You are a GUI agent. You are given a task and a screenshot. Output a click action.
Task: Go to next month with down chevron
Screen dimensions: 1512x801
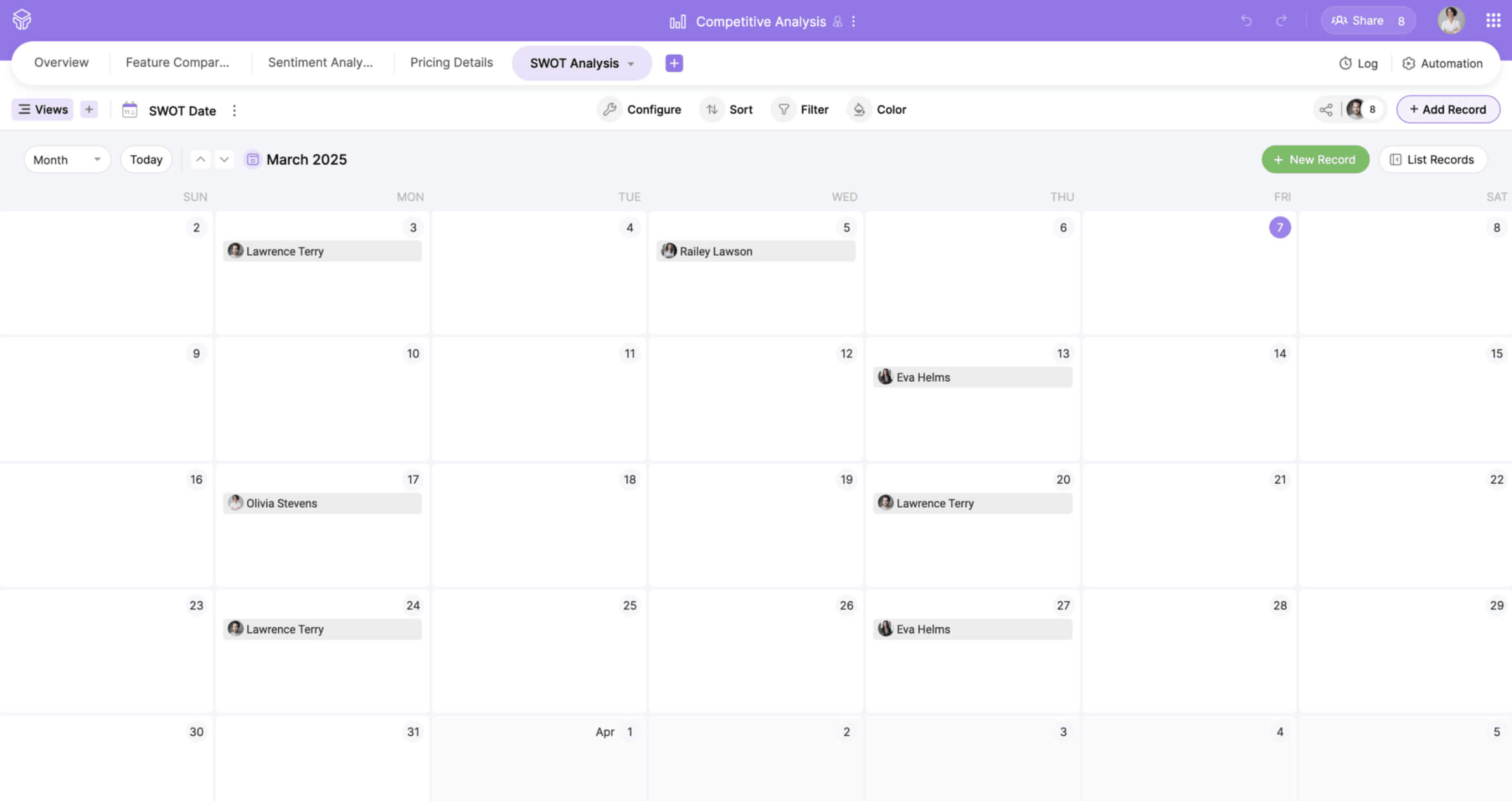click(224, 159)
